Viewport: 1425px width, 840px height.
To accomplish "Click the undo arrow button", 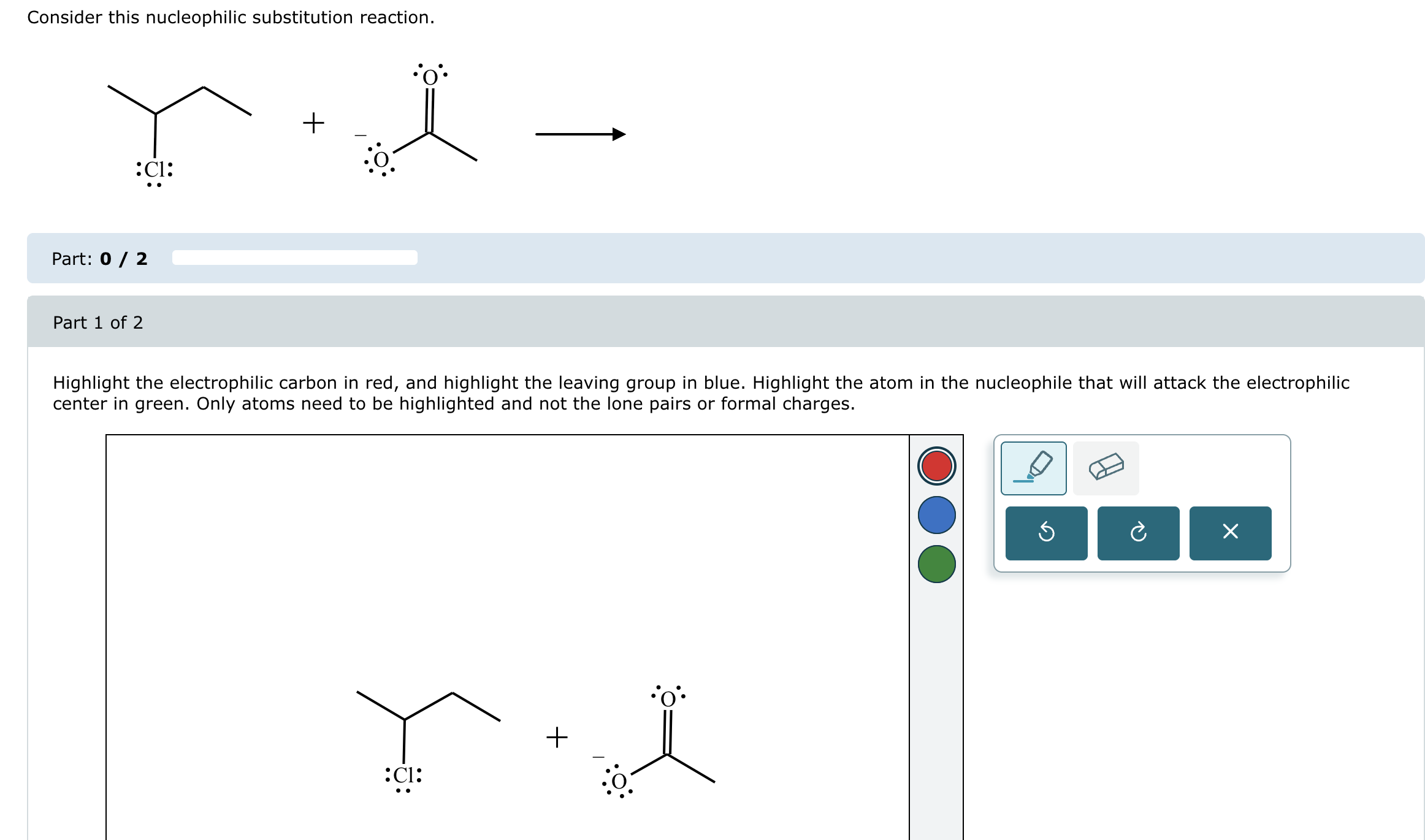I will (x=1046, y=533).
